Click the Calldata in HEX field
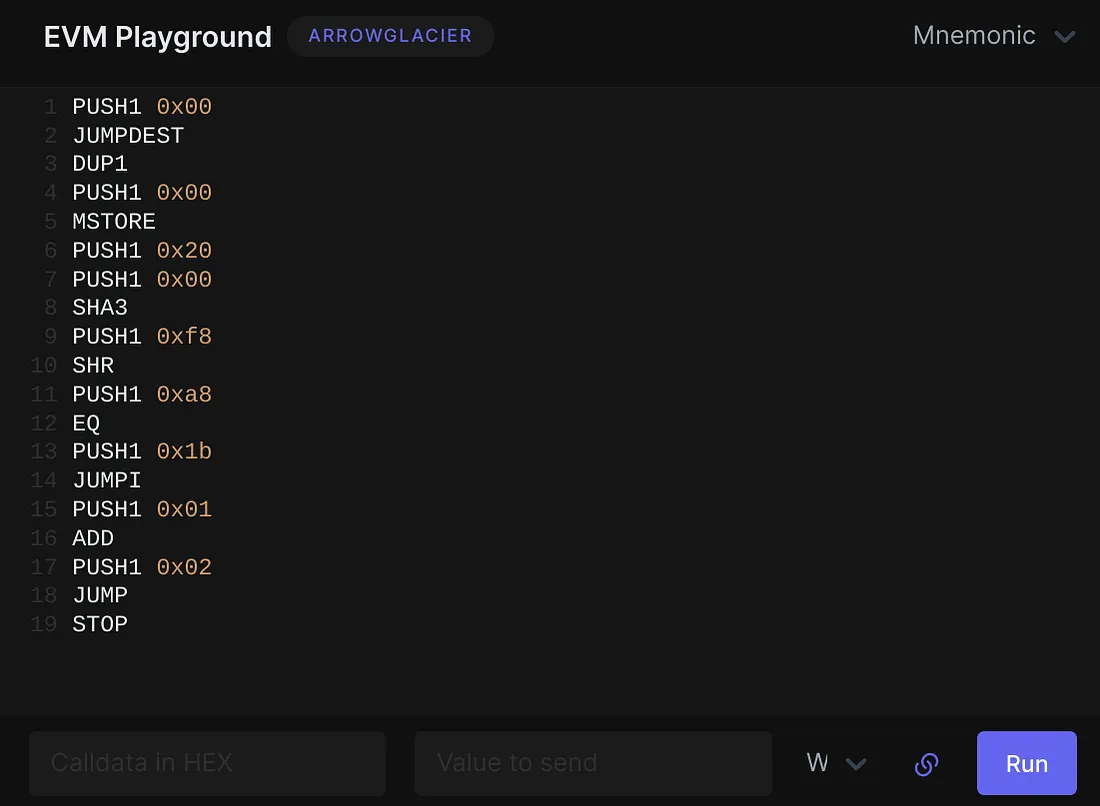This screenshot has height=806, width=1100. tap(207, 764)
